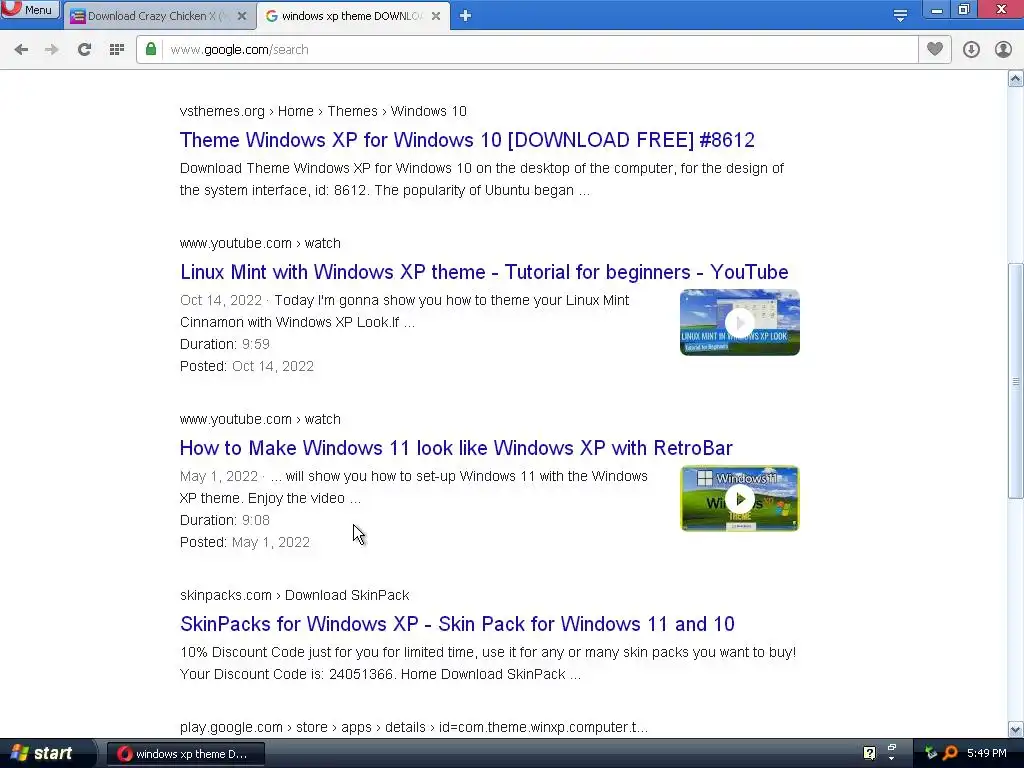Click Linux Mint XP Look video thumbnail
The height and width of the screenshot is (768, 1024).
[x=739, y=323]
